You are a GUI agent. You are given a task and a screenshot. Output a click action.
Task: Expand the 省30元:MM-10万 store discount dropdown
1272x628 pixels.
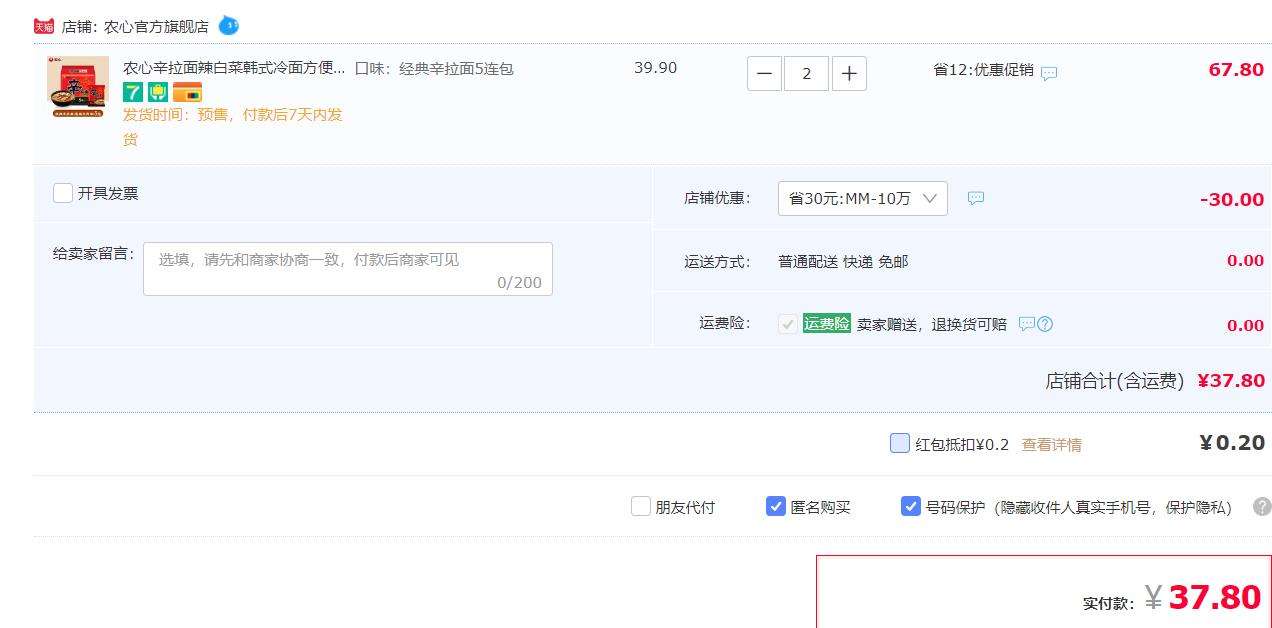pos(862,198)
